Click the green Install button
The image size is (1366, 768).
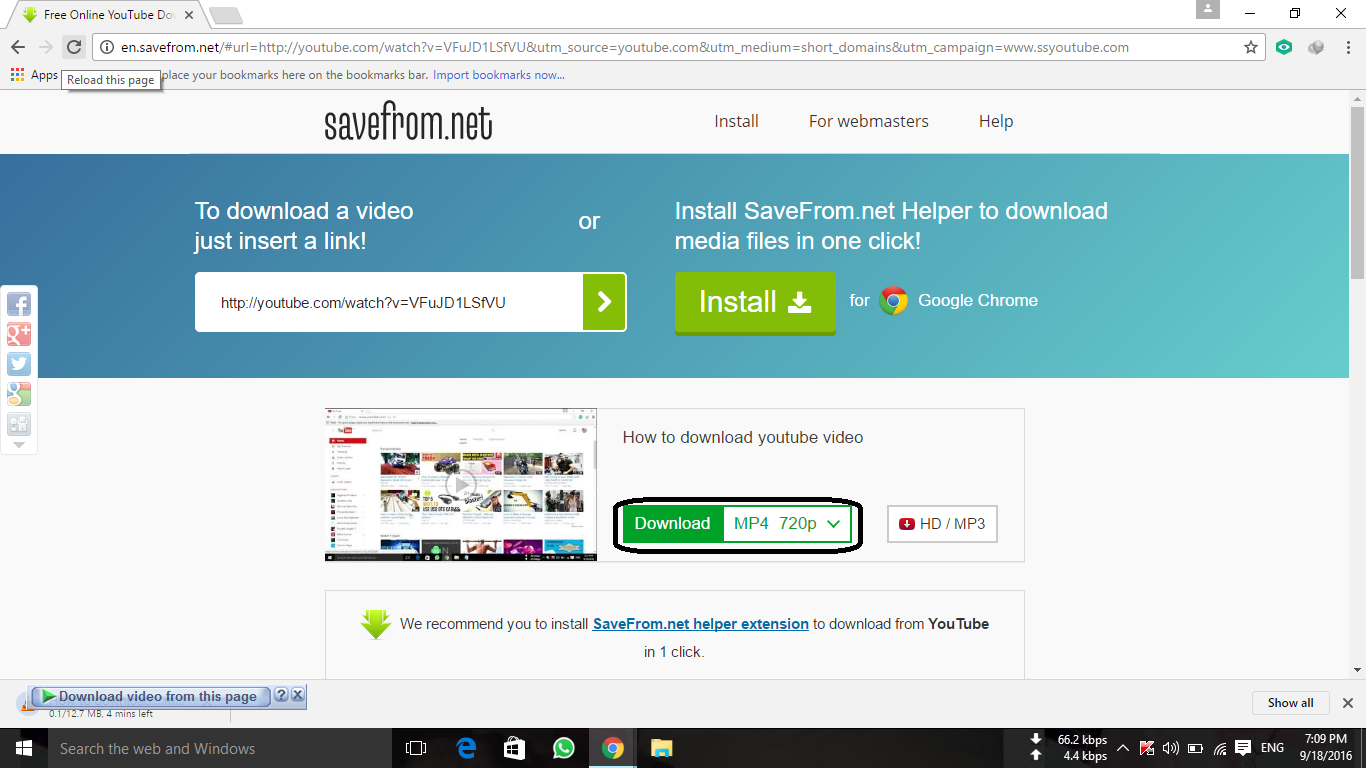(755, 302)
